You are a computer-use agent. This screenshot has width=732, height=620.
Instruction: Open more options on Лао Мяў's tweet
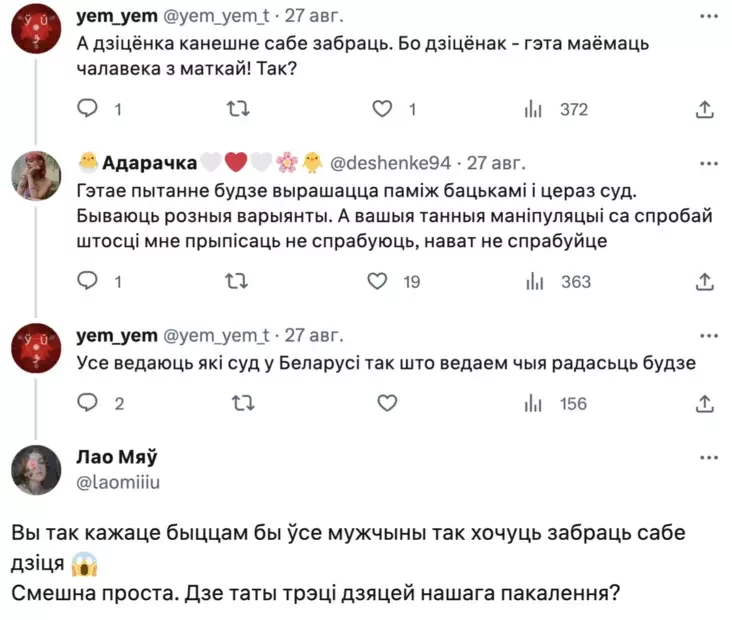709,457
